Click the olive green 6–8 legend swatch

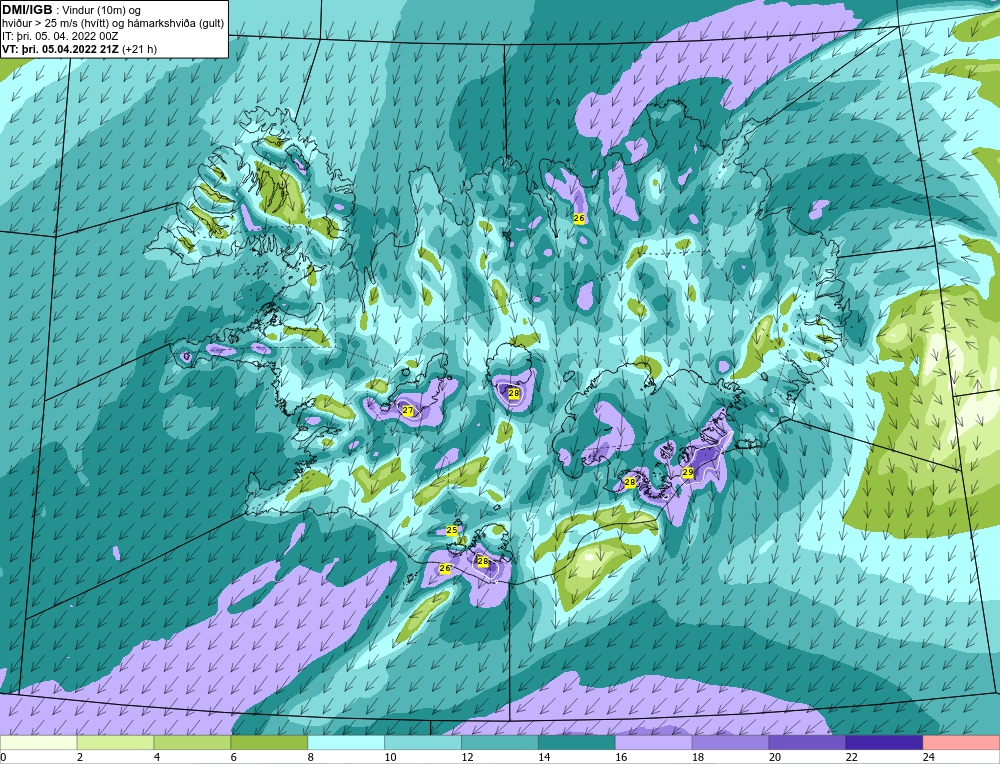269,743
